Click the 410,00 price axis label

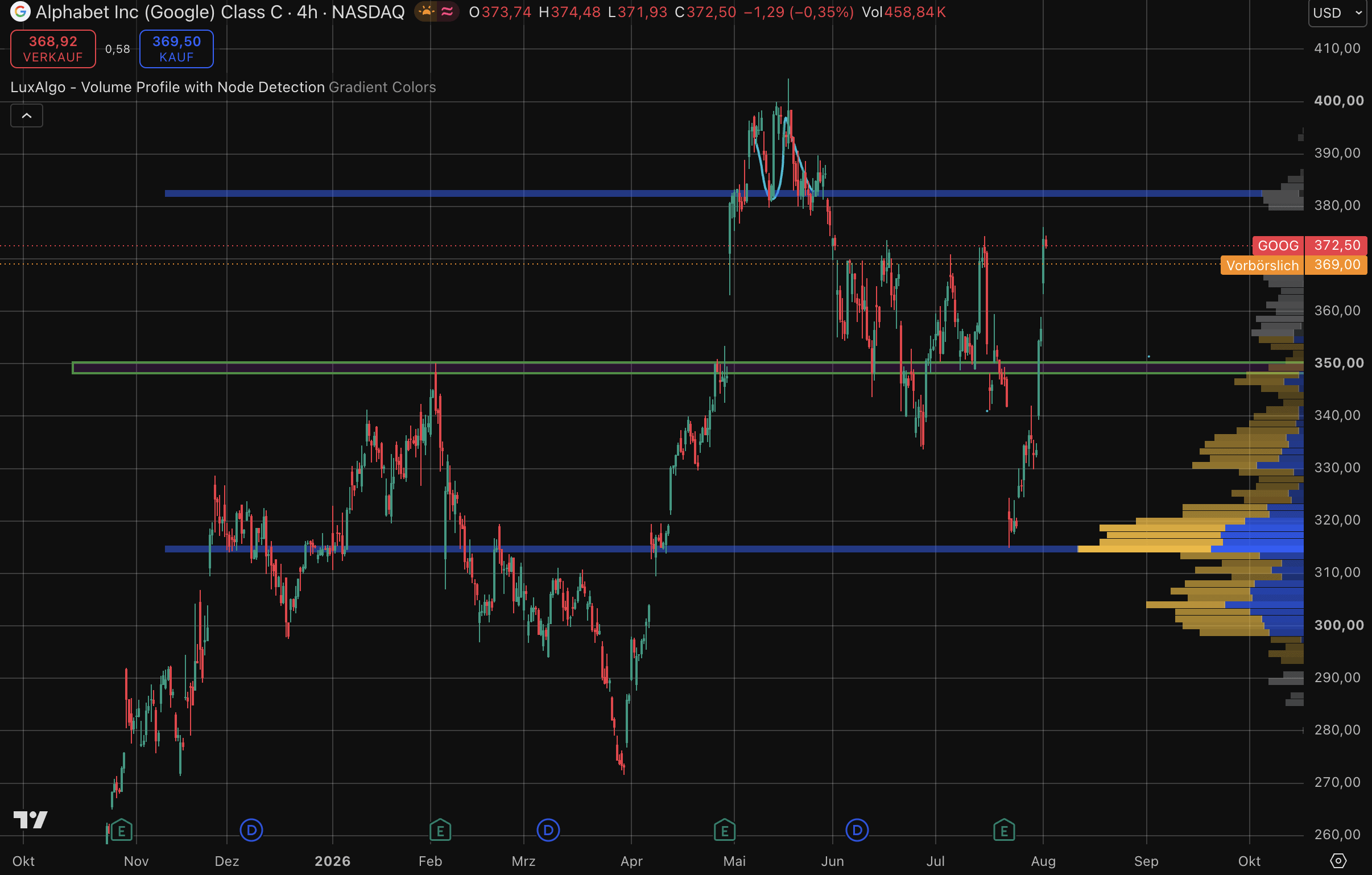click(x=1337, y=48)
